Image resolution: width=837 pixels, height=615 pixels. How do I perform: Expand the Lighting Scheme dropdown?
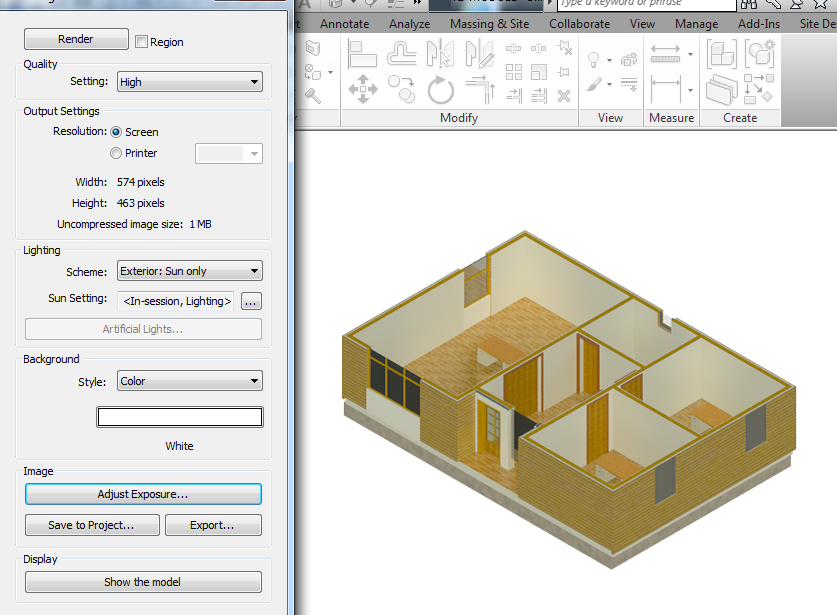point(189,271)
